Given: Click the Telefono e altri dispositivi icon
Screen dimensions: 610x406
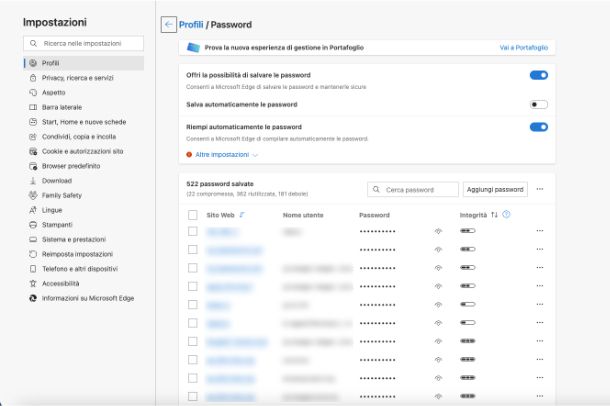Looking at the screenshot, I should [33, 269].
